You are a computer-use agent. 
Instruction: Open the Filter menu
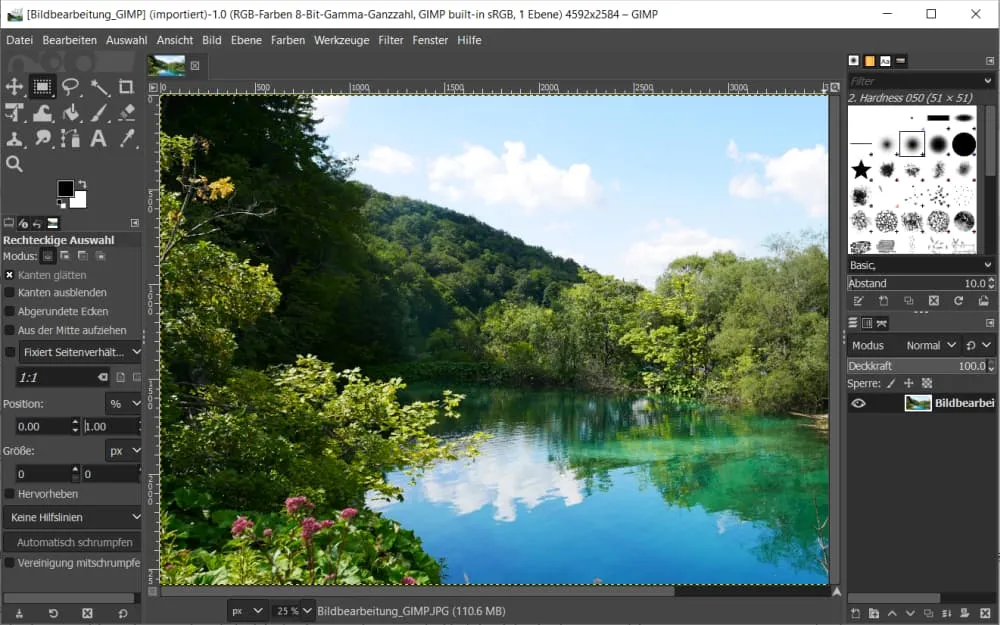[x=390, y=40]
